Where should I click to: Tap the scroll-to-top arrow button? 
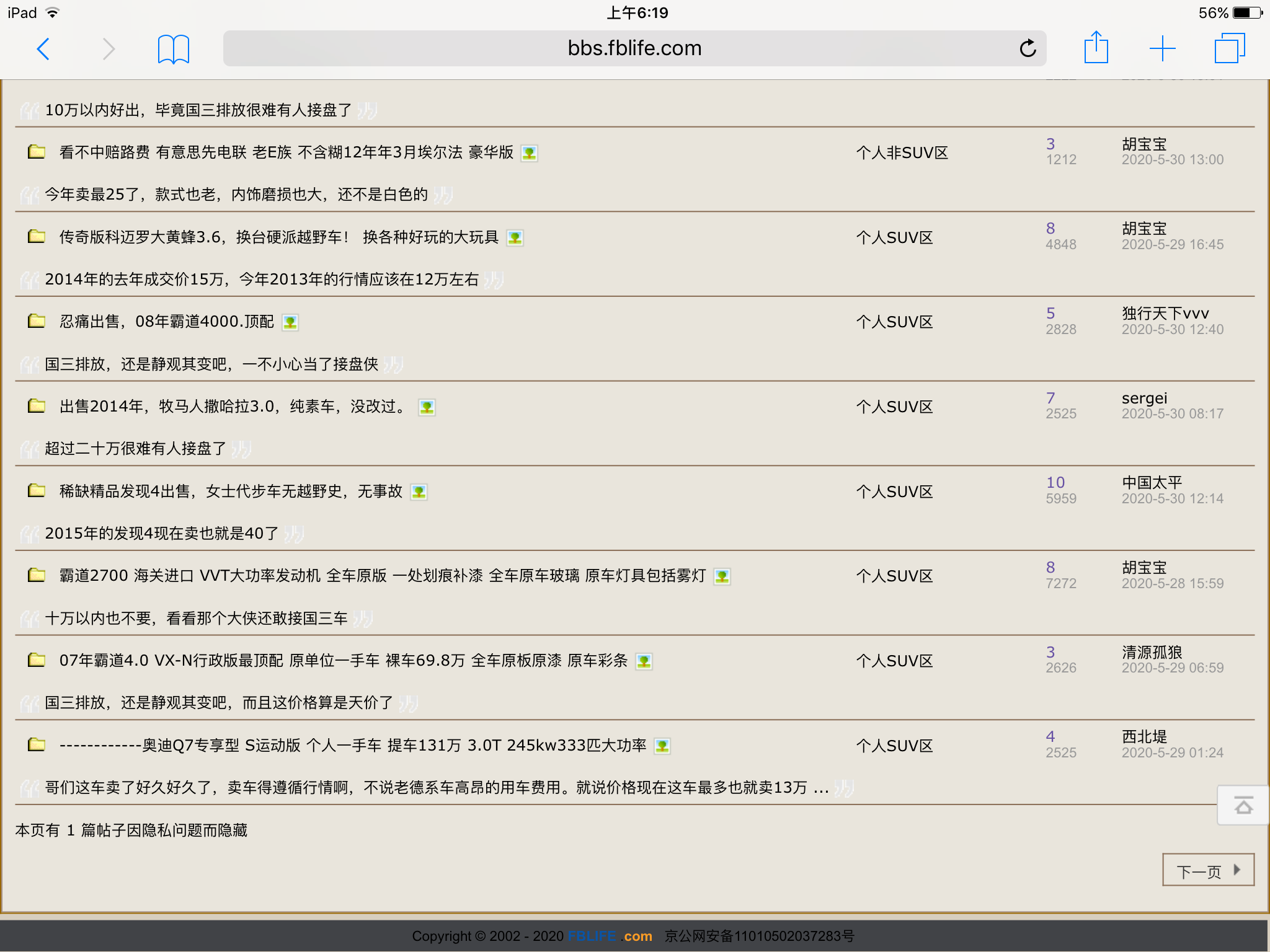(x=1243, y=806)
